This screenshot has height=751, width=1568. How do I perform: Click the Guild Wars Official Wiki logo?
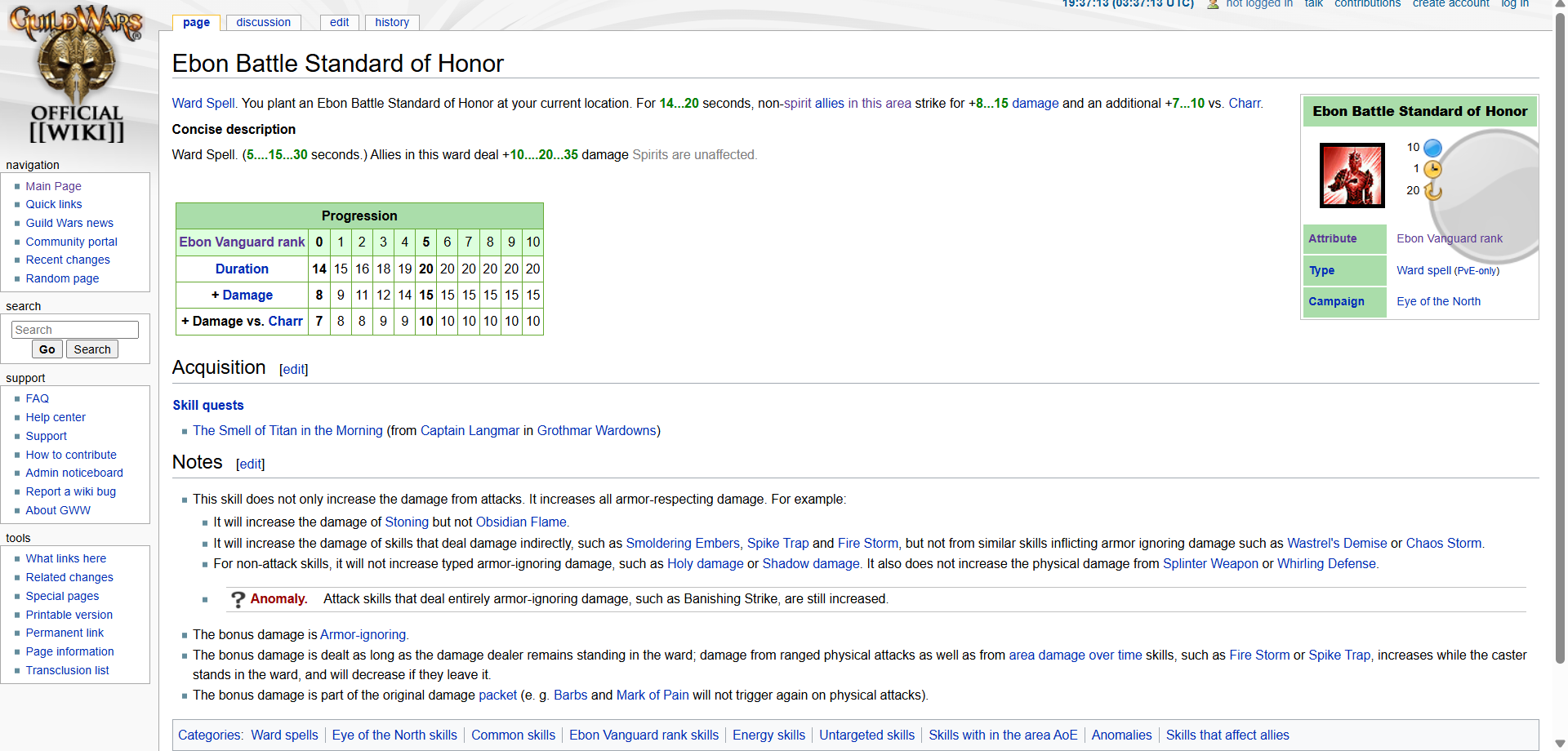pos(77,75)
